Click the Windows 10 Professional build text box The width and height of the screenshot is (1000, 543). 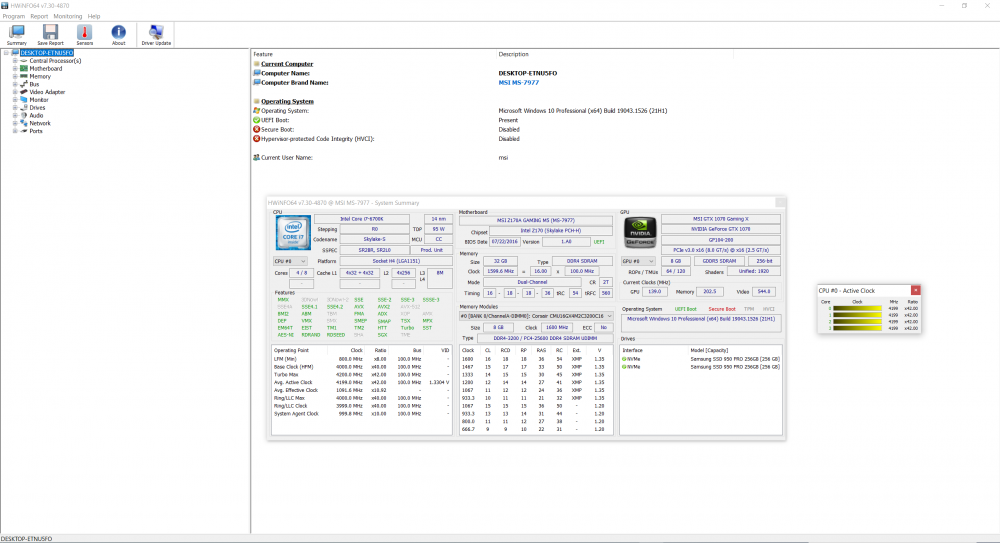(x=701, y=322)
